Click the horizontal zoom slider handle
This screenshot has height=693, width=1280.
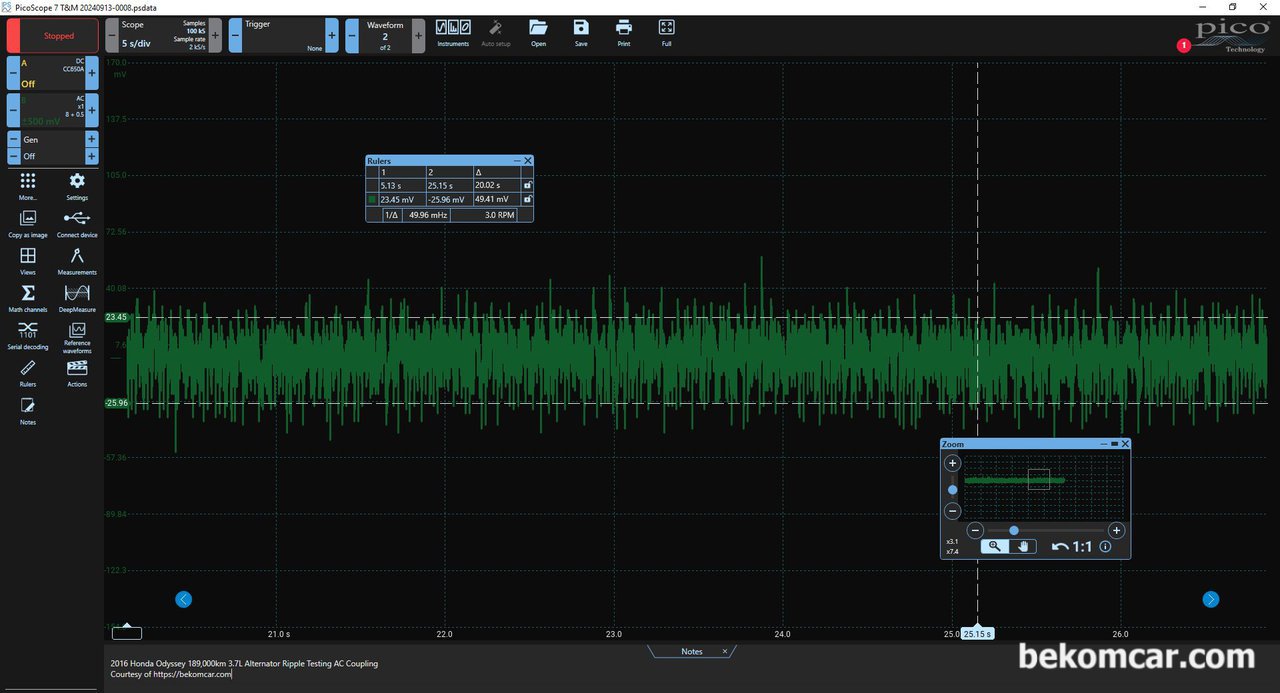point(1014,531)
